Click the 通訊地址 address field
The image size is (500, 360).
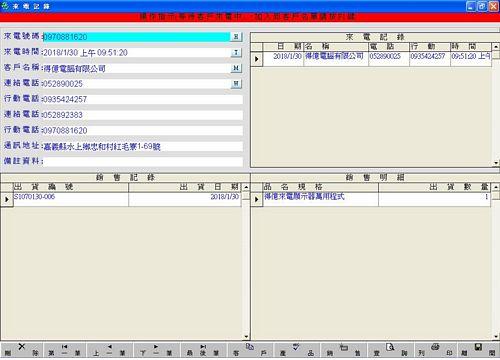tap(143, 146)
